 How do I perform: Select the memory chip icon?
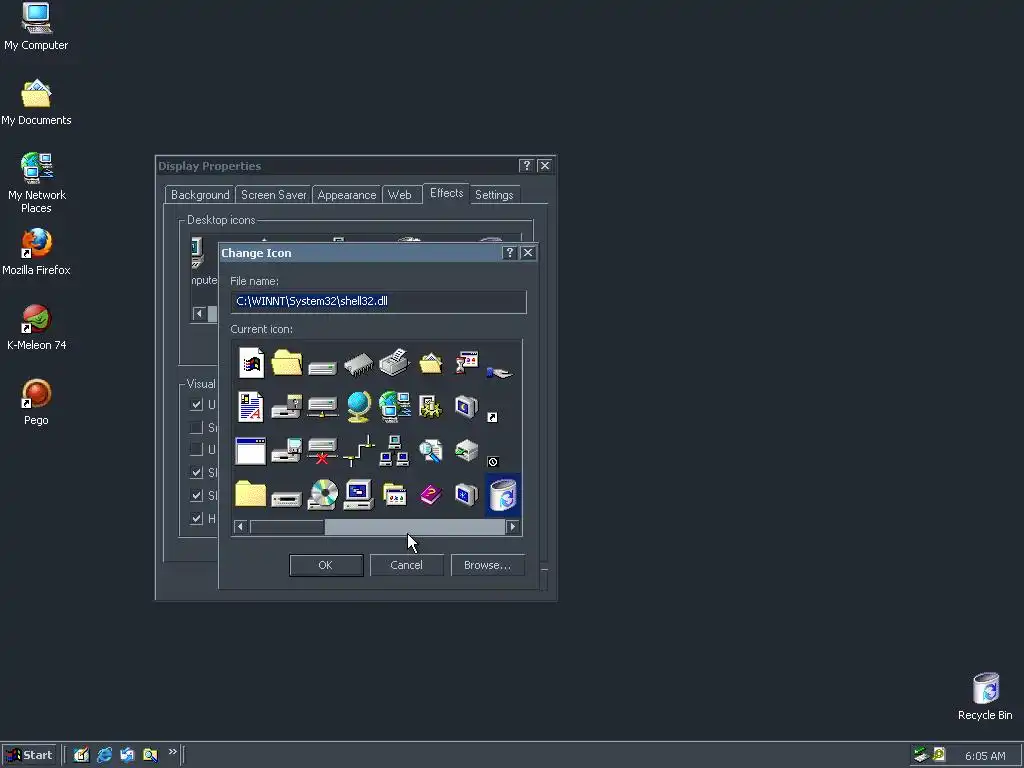click(x=359, y=364)
